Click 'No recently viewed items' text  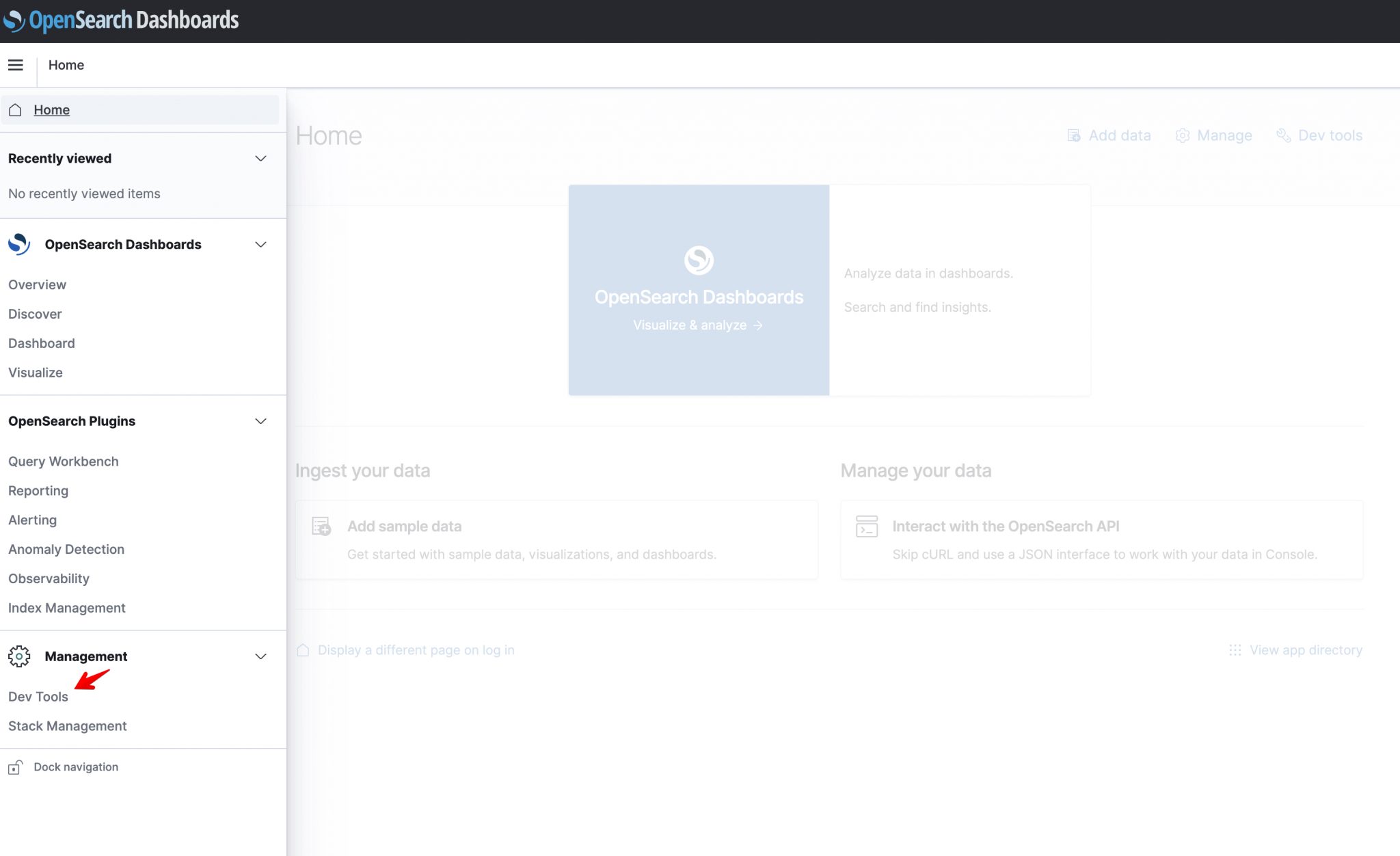[x=84, y=194]
